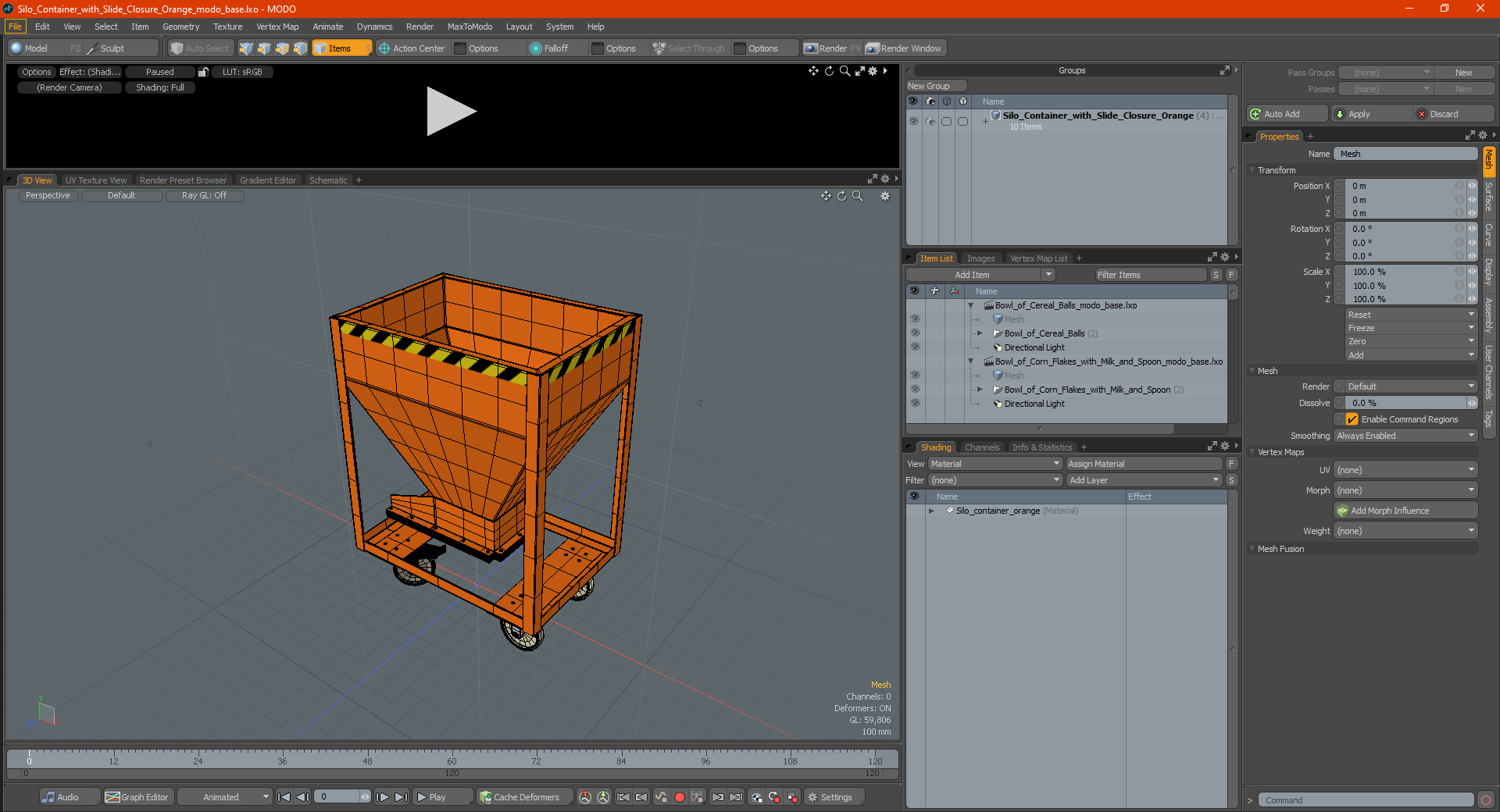The width and height of the screenshot is (1500, 812).
Task: Toggle visibility of Bowl_of_Cereal_Balls item
Action: 915,333
